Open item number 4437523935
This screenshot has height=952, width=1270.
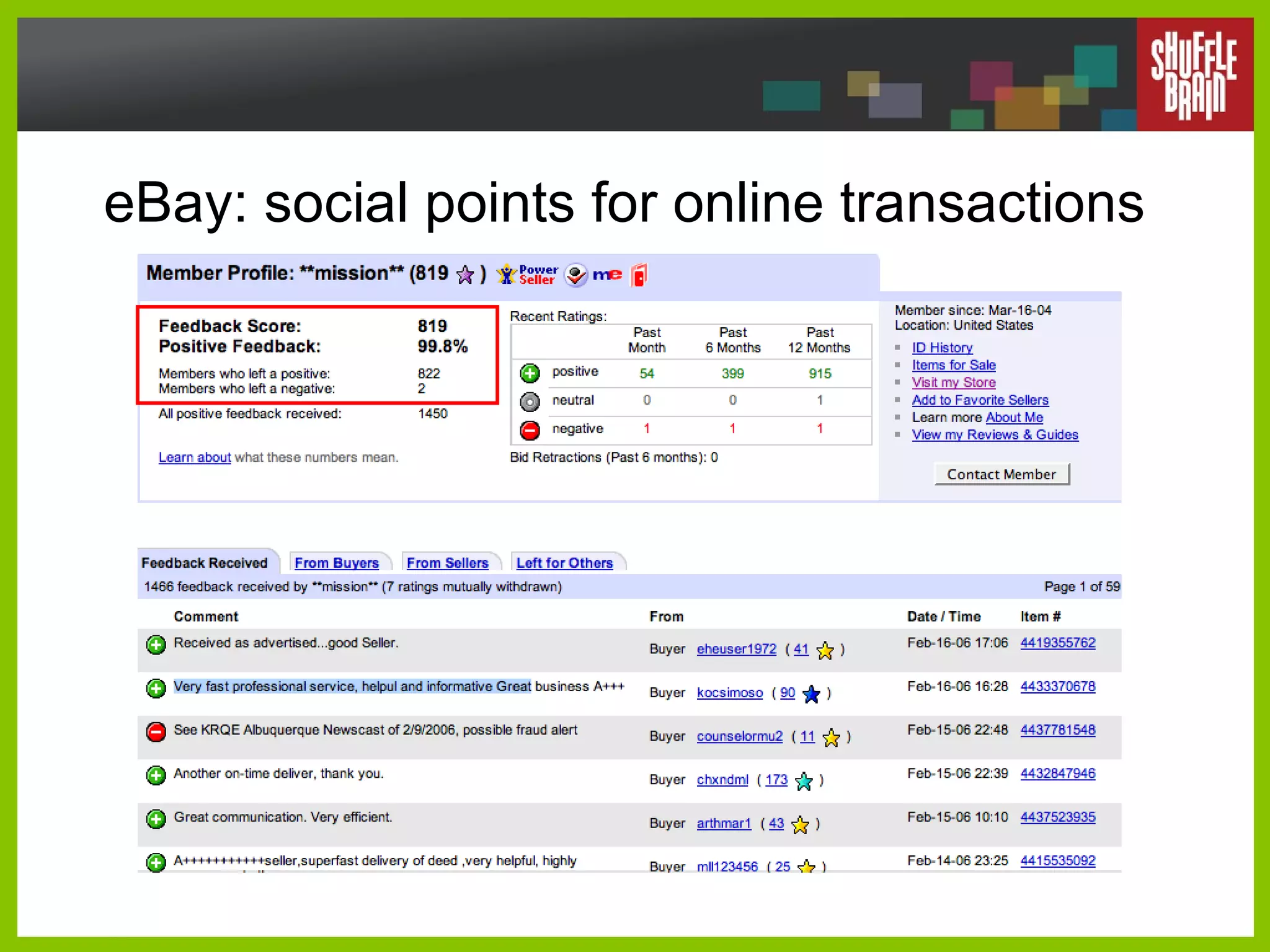[1058, 817]
